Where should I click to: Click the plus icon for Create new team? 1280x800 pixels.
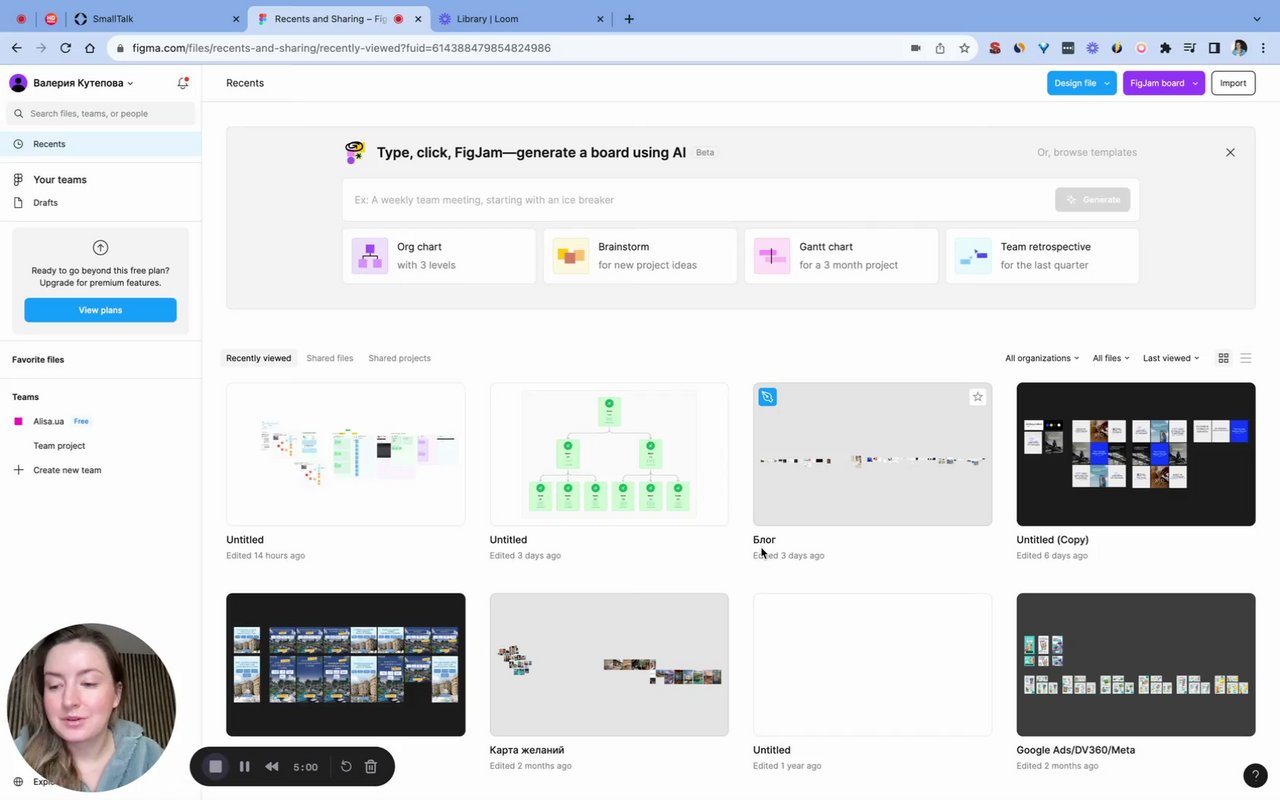tap(18, 470)
